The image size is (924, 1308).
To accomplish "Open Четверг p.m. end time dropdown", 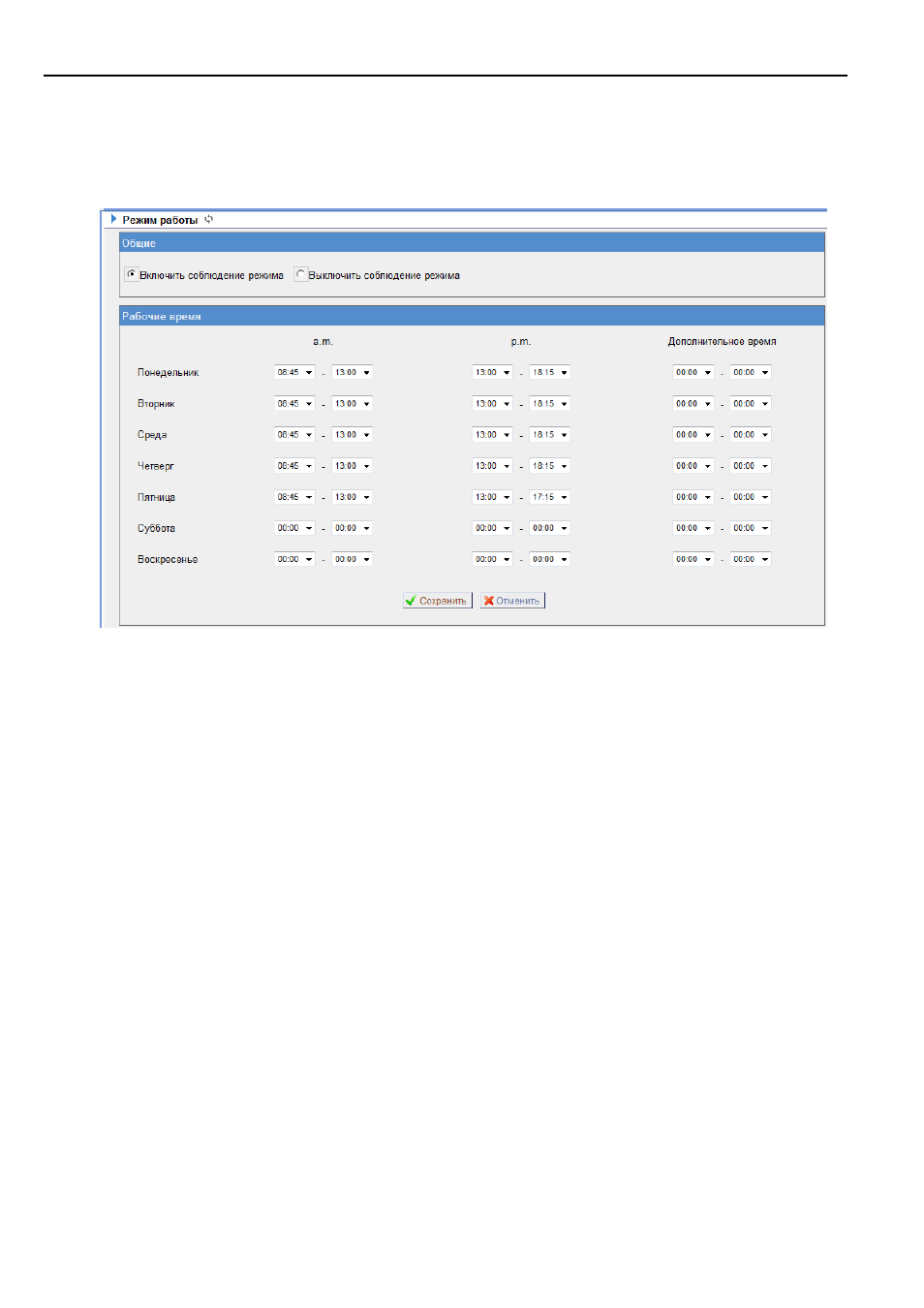I will [x=549, y=466].
